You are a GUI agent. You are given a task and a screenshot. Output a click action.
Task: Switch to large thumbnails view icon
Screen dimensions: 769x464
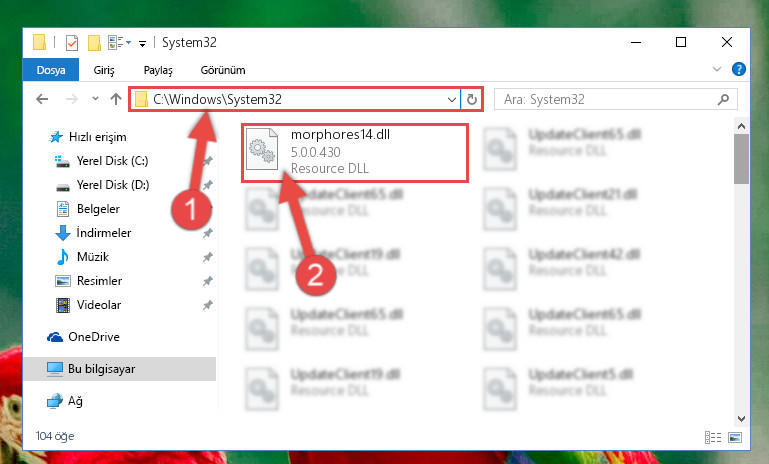tap(735, 437)
